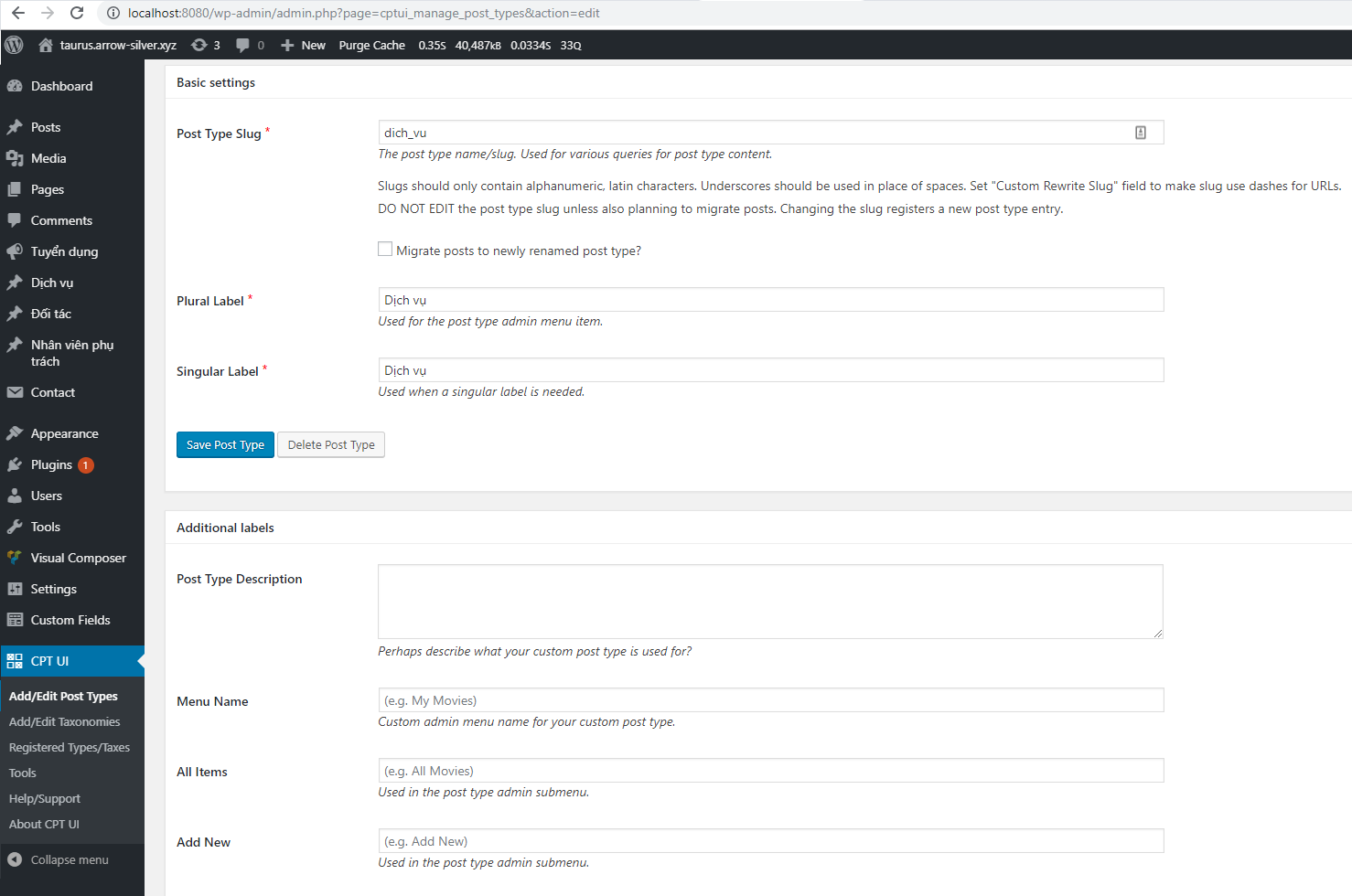The width and height of the screenshot is (1352, 896).
Task: Click the Save Post Type button
Action: [225, 445]
